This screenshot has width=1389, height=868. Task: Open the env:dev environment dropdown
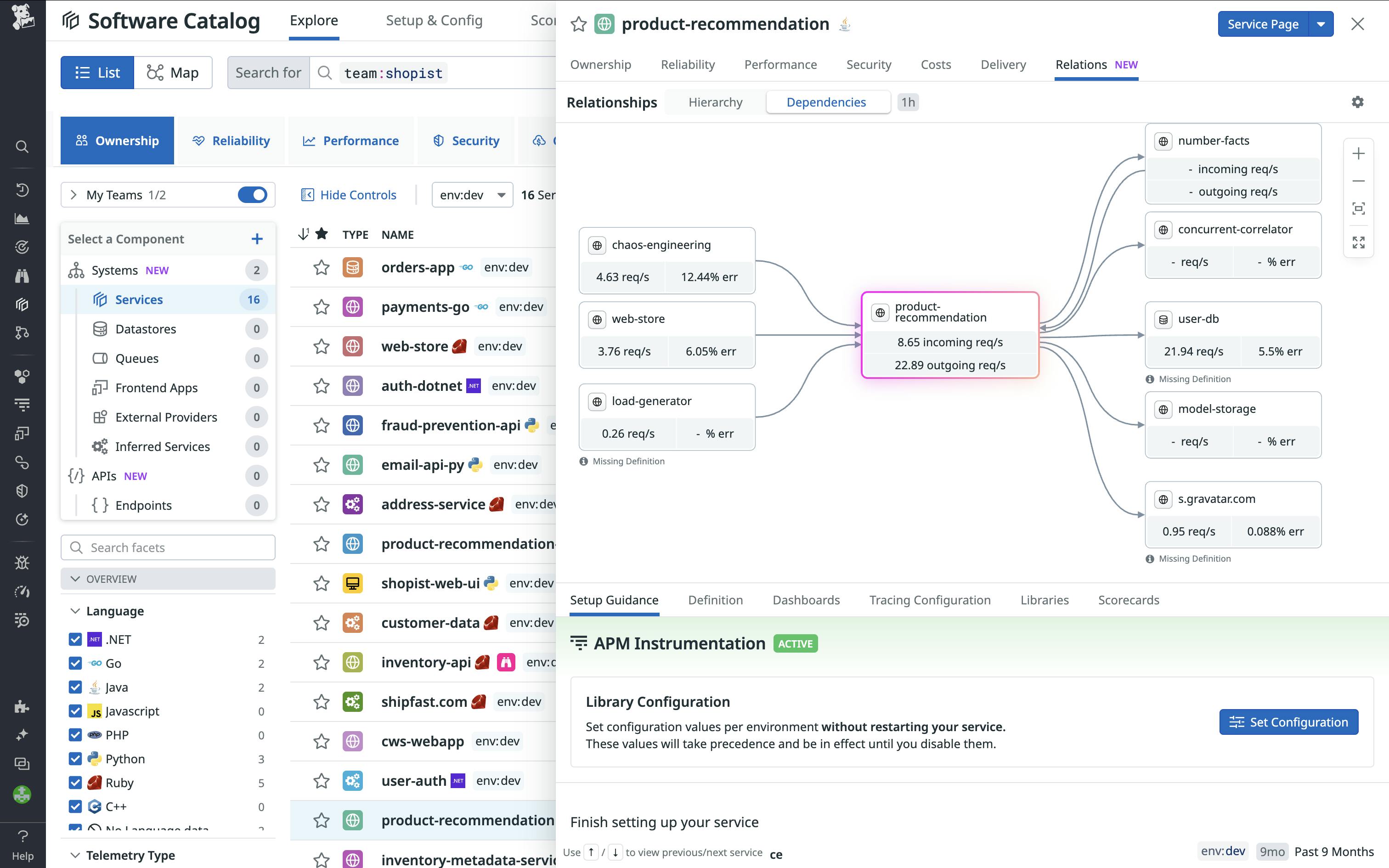(472, 195)
